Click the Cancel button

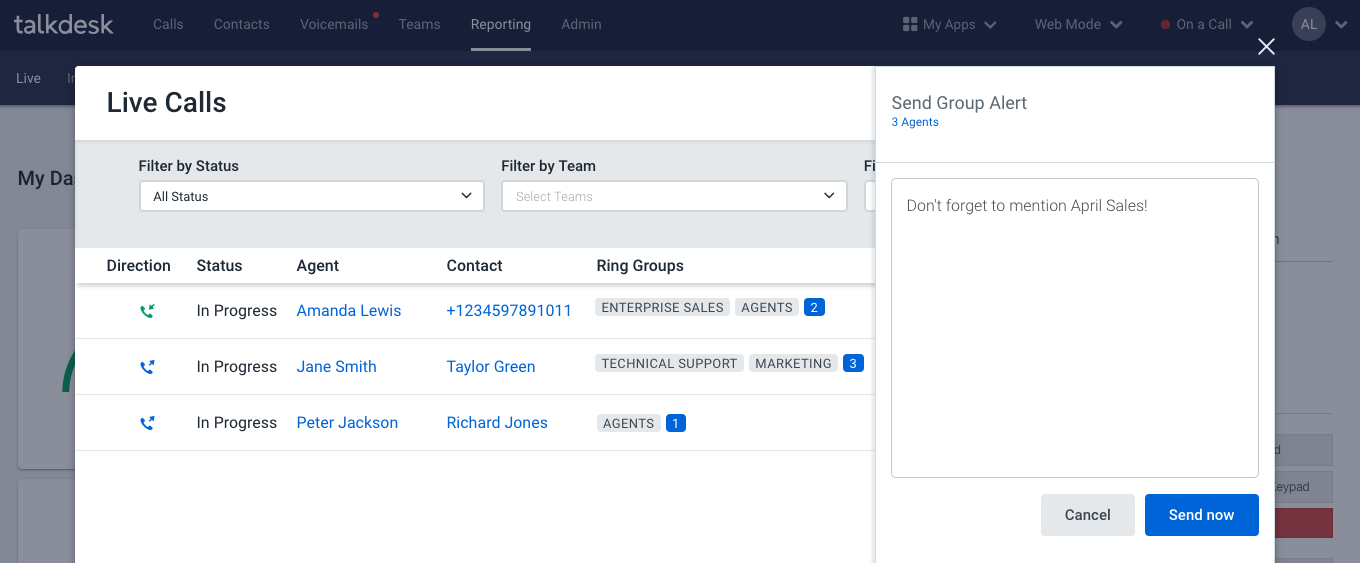click(1088, 515)
